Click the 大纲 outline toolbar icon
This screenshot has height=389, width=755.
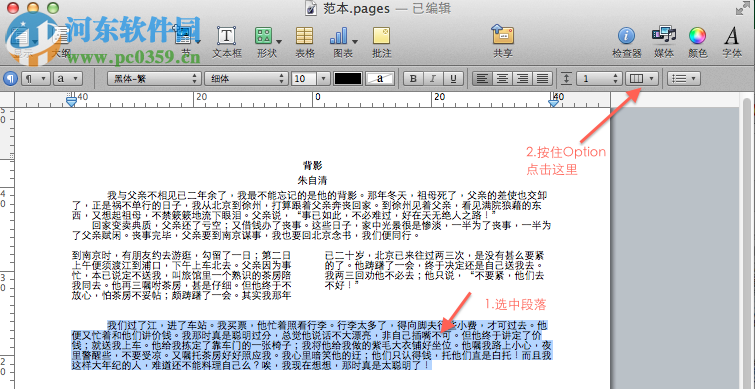[61, 41]
